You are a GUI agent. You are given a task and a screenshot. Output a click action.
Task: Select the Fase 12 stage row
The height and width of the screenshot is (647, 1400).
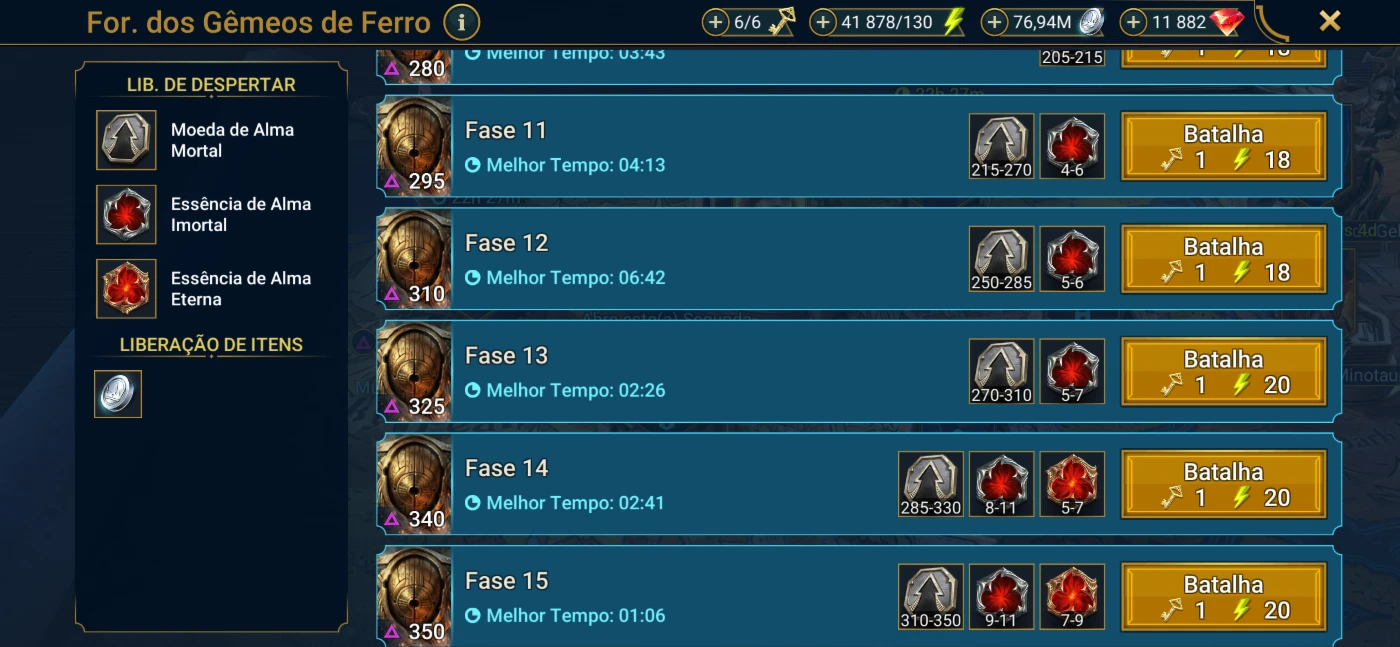(859, 259)
